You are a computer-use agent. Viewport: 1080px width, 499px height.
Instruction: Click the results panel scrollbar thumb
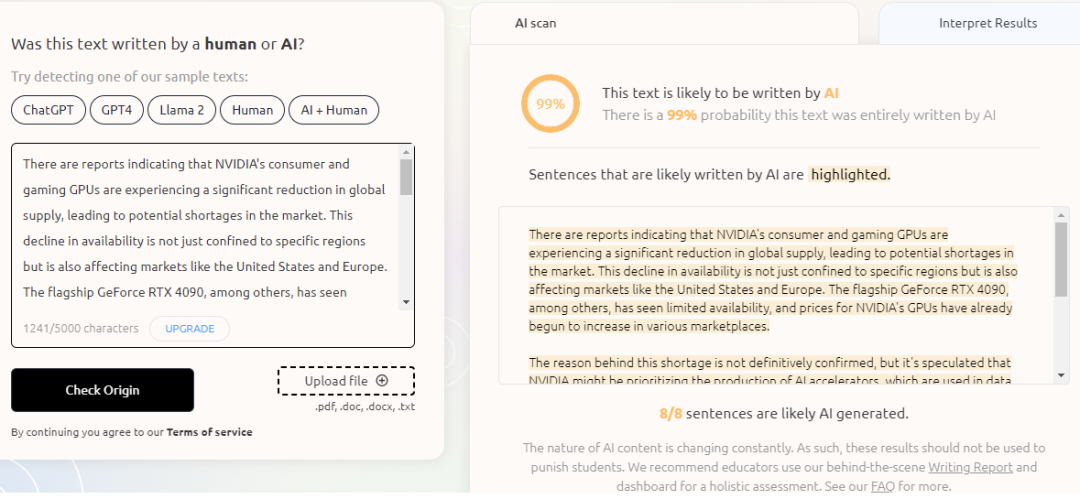point(1061,258)
